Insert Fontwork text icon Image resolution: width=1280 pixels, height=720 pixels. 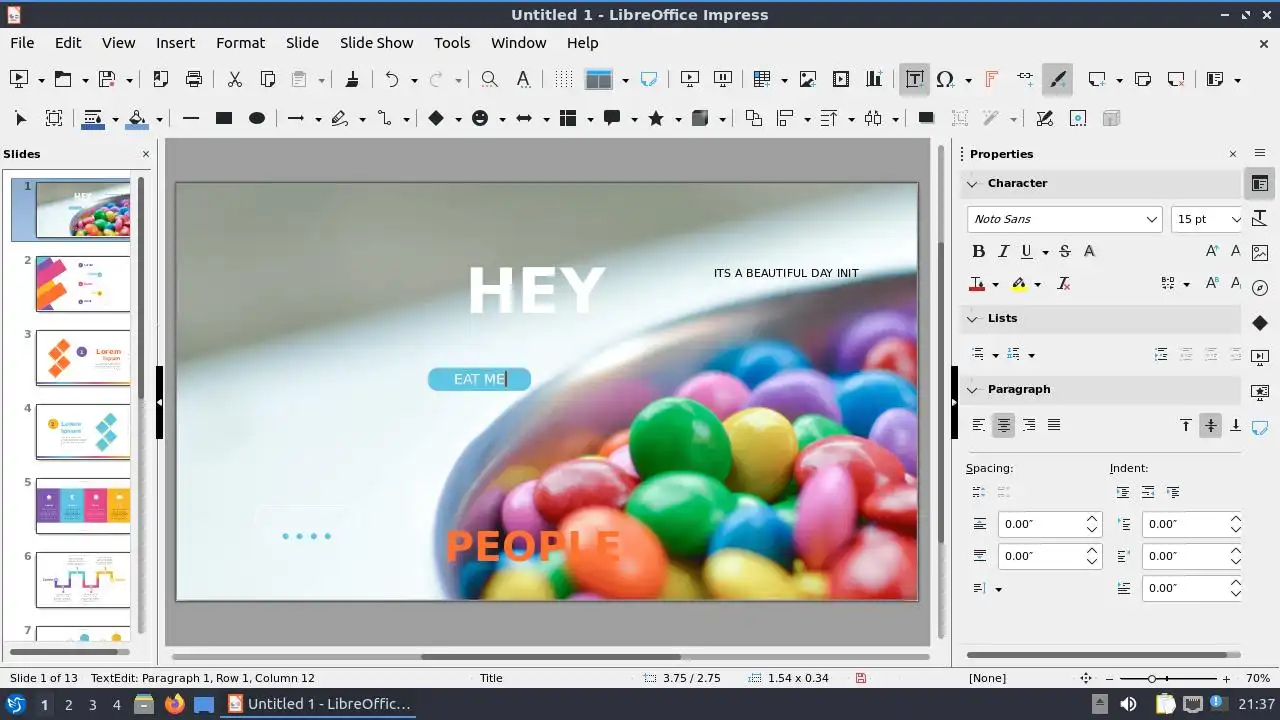pos(991,79)
